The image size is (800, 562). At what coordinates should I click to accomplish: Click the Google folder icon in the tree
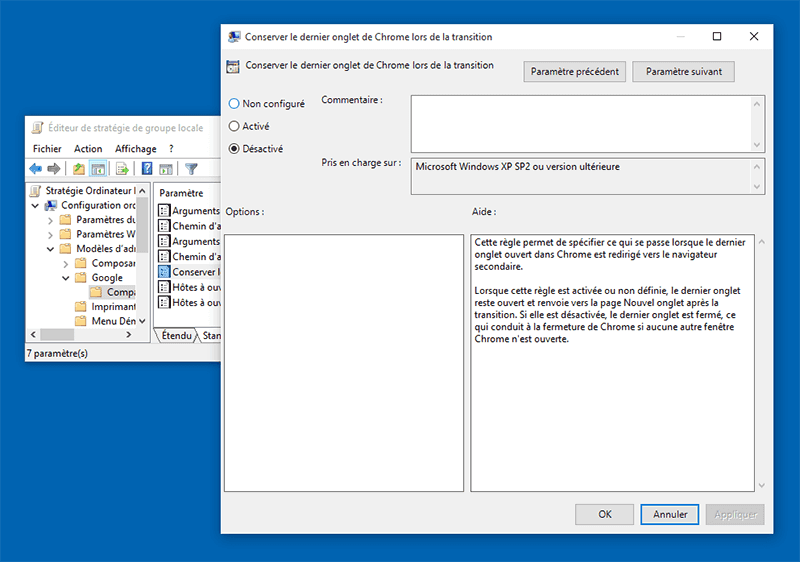81,278
